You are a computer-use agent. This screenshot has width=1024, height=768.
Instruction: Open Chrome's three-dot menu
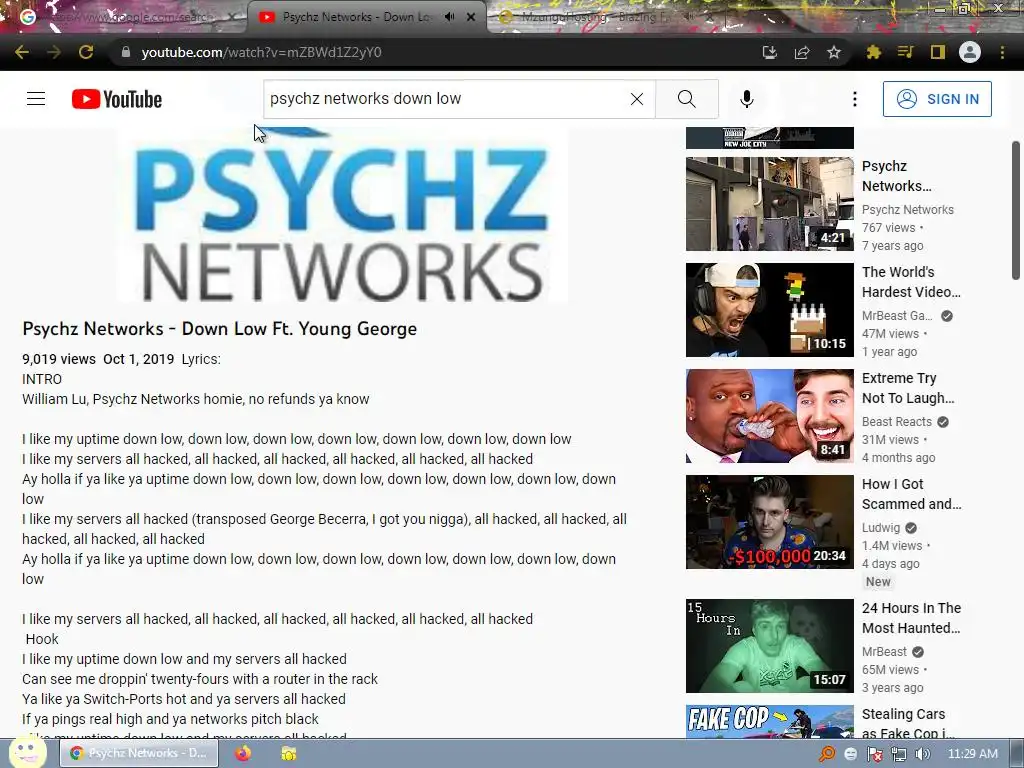coord(1002,52)
